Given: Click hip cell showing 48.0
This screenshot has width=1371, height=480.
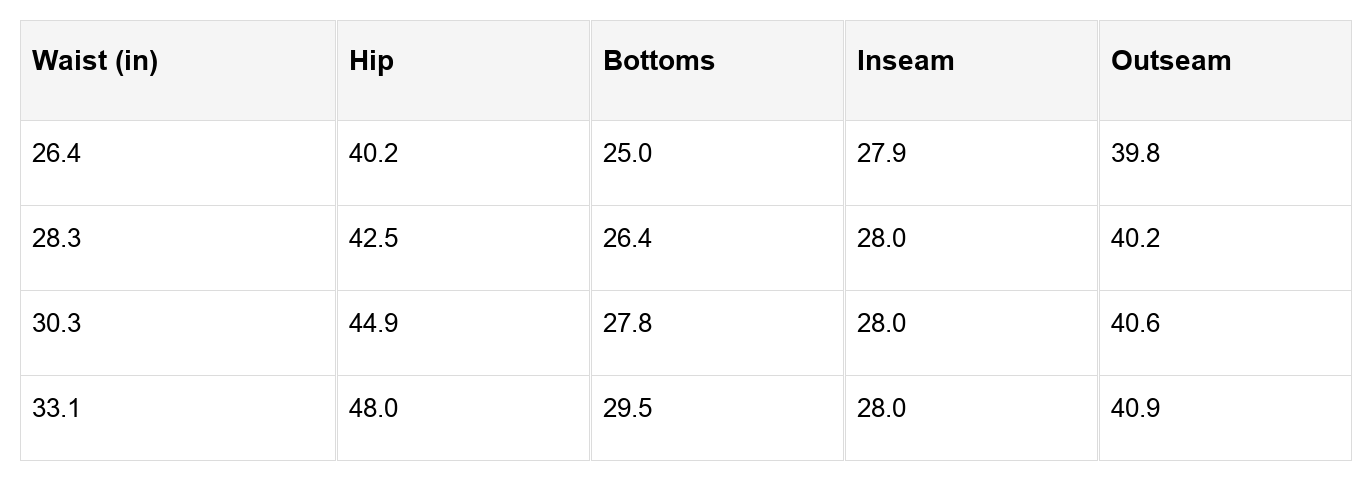Looking at the screenshot, I should coord(373,409).
